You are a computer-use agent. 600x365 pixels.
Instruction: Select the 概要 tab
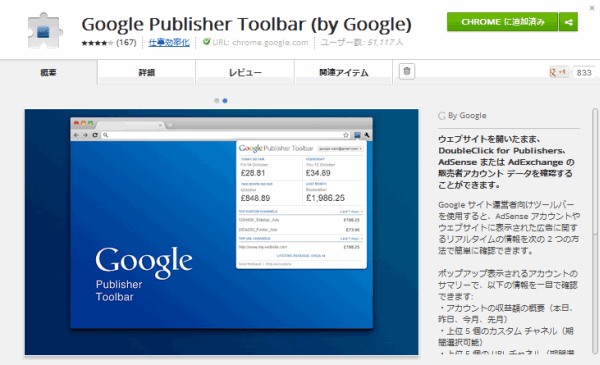(49, 72)
